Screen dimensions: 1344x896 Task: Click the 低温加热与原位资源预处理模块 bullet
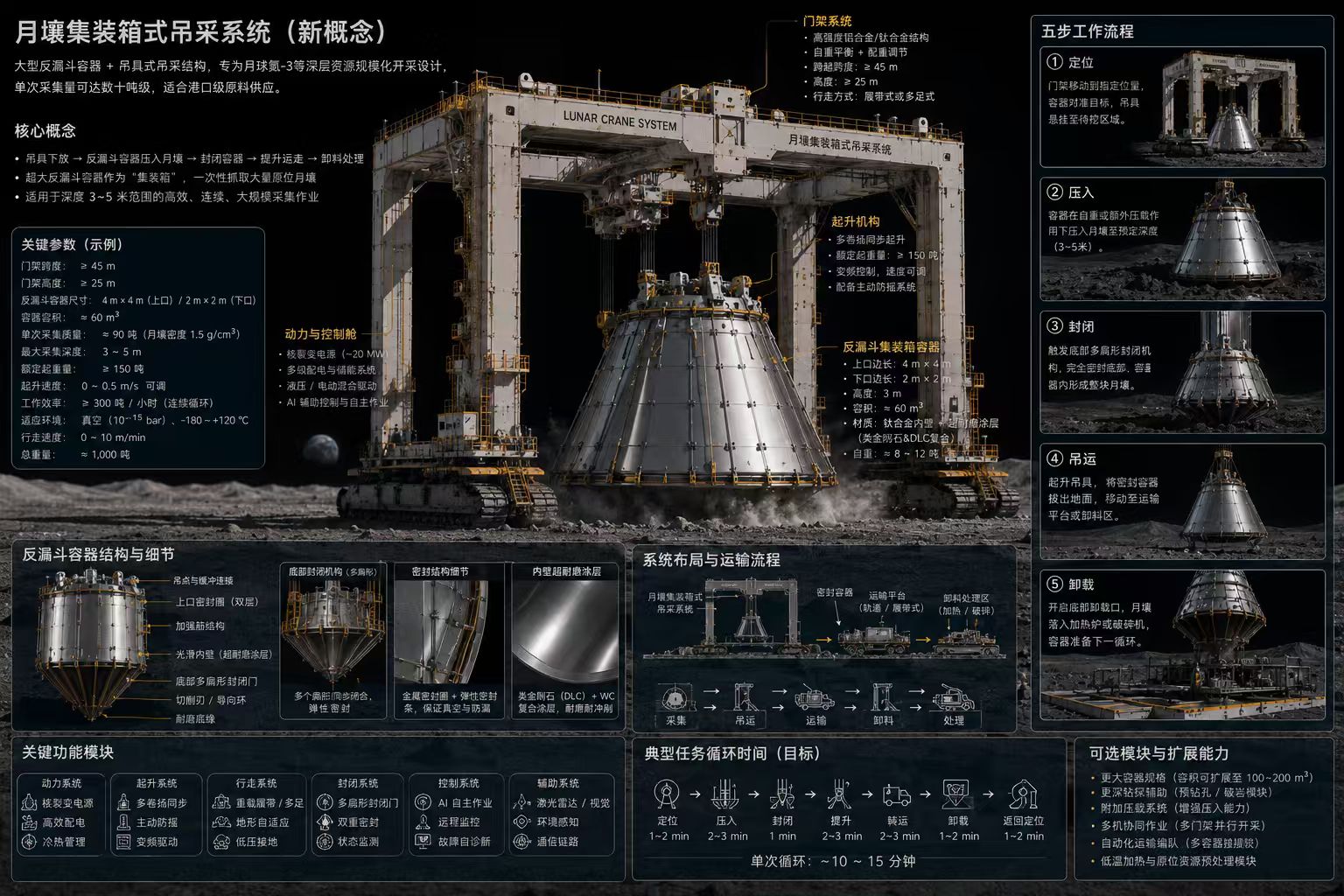coord(1173,861)
